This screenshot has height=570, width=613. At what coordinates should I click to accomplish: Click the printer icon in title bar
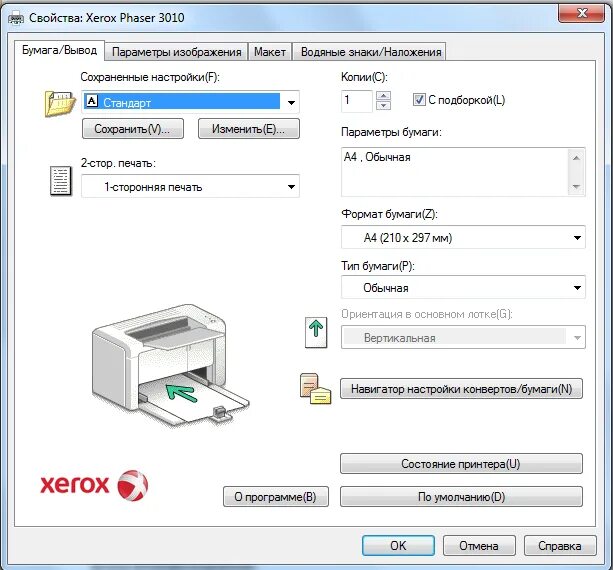[x=16, y=18]
